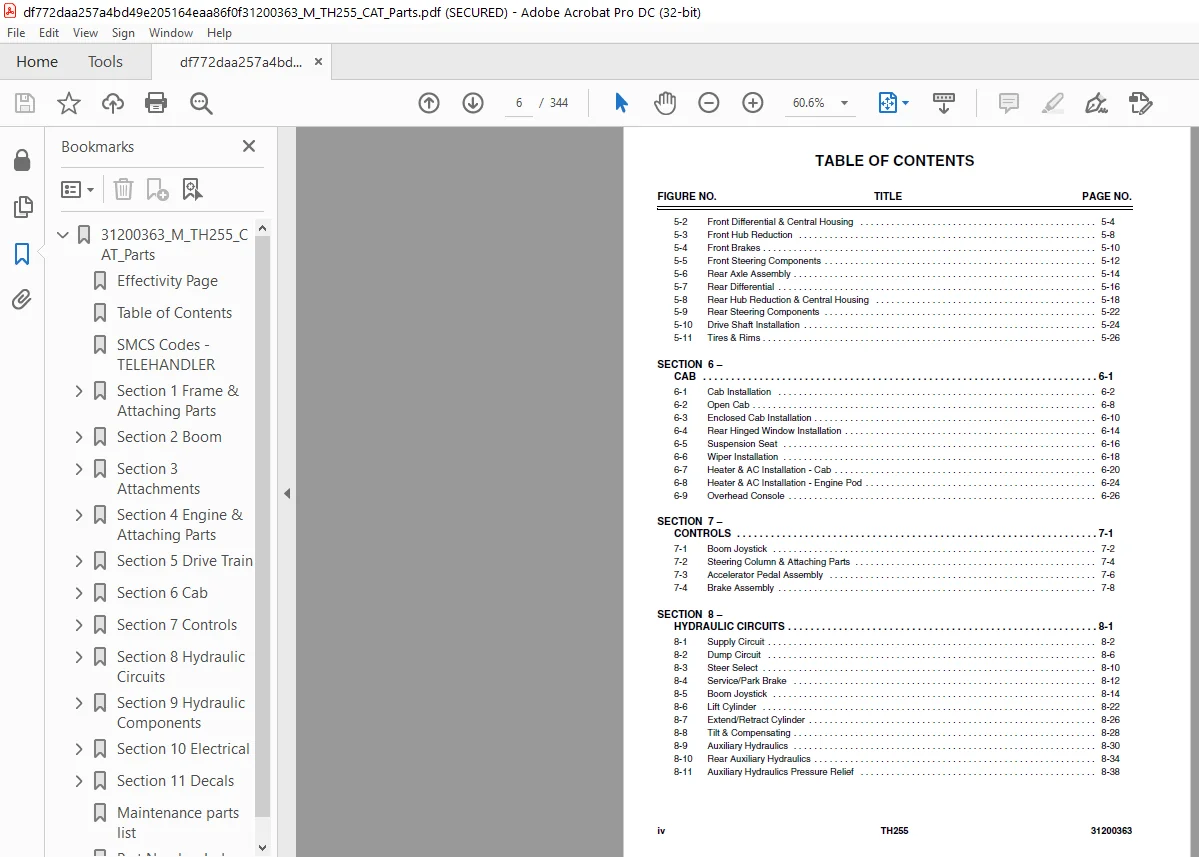Close the Bookmarks panel
This screenshot has height=857, width=1199.
[249, 146]
